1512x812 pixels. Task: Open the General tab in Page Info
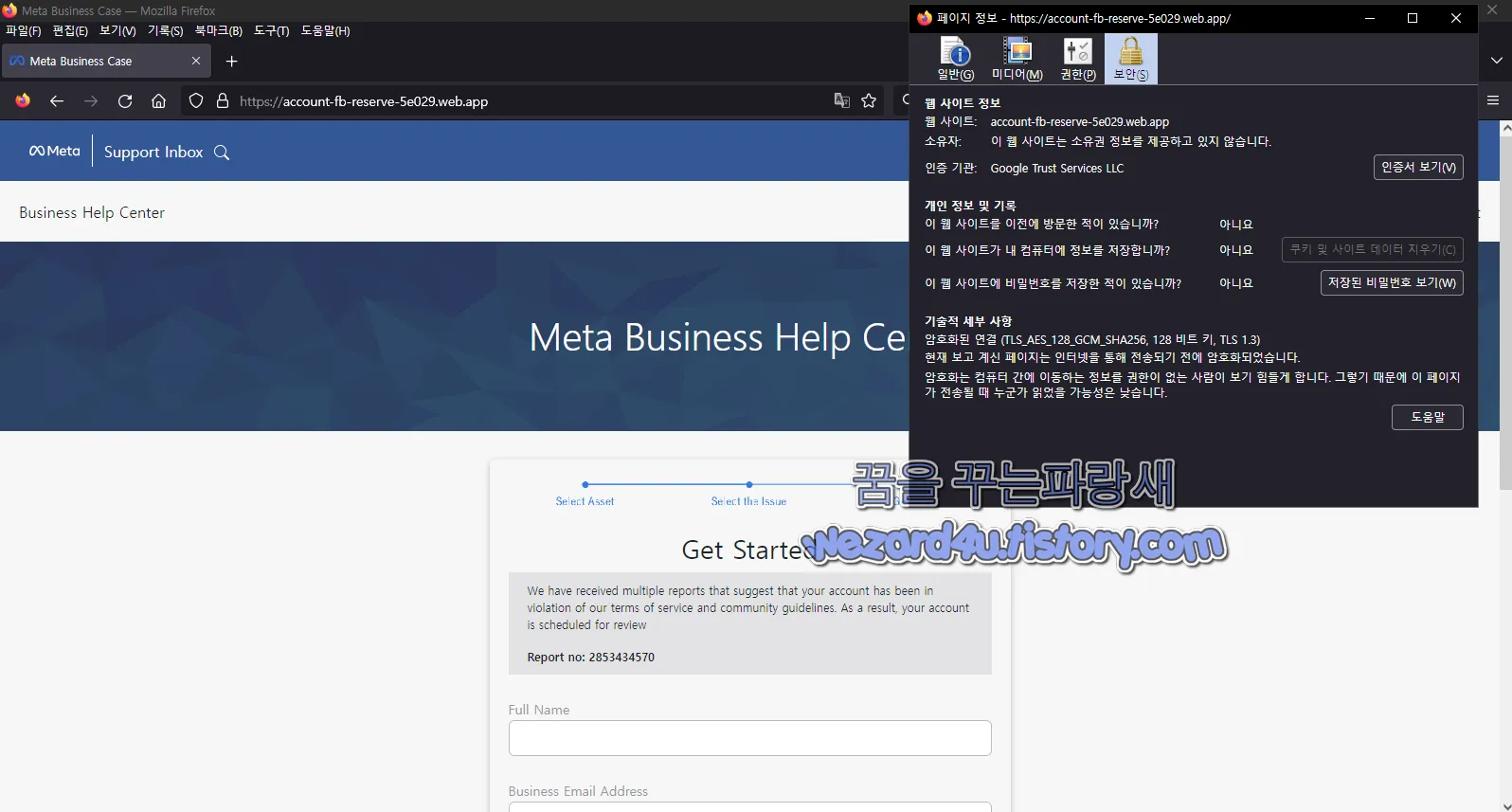pyautogui.click(x=955, y=59)
